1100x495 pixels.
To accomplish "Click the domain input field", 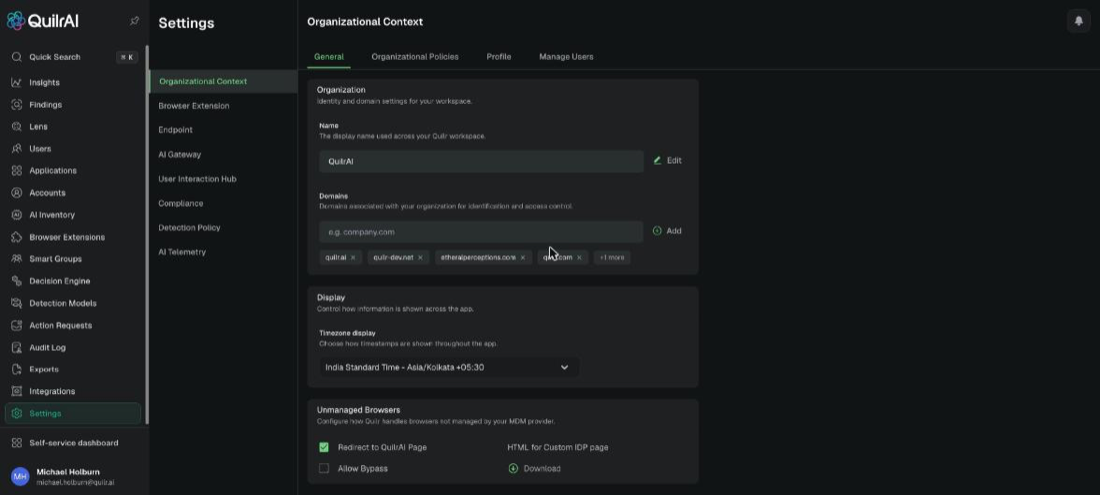I will click(x=481, y=232).
